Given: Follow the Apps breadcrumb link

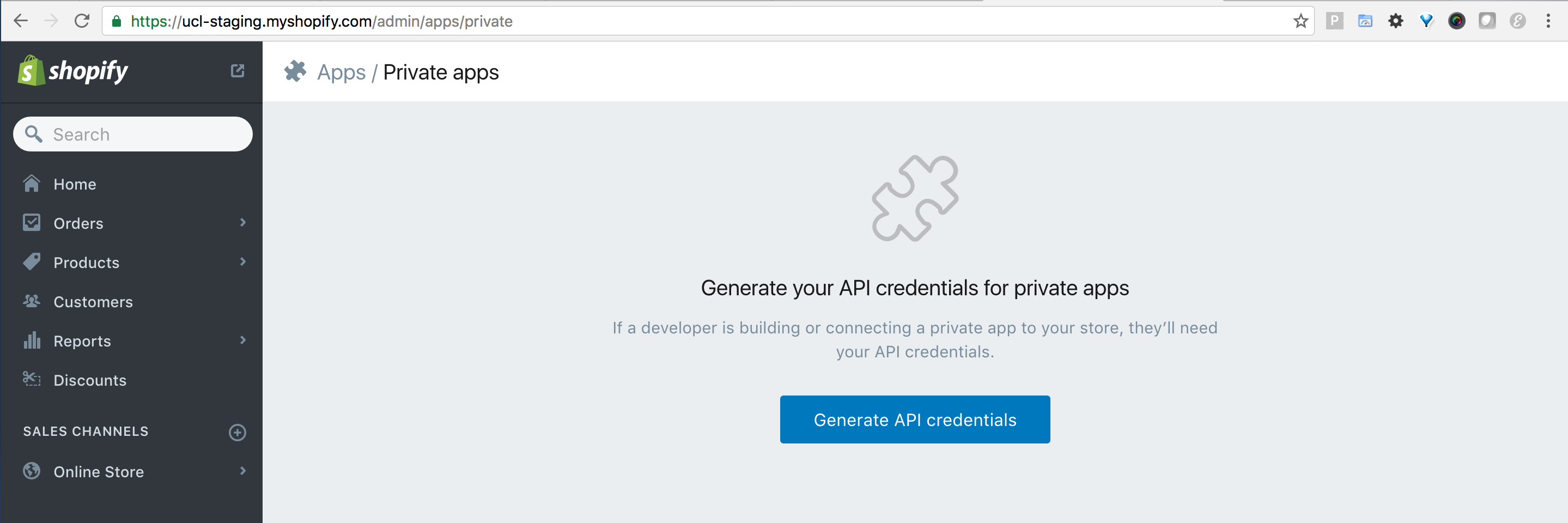Looking at the screenshot, I should (x=341, y=72).
